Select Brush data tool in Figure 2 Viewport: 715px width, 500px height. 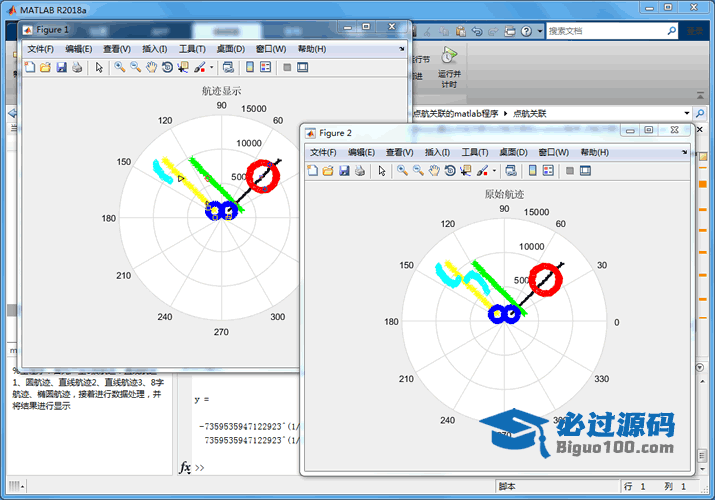pyautogui.click(x=482, y=171)
